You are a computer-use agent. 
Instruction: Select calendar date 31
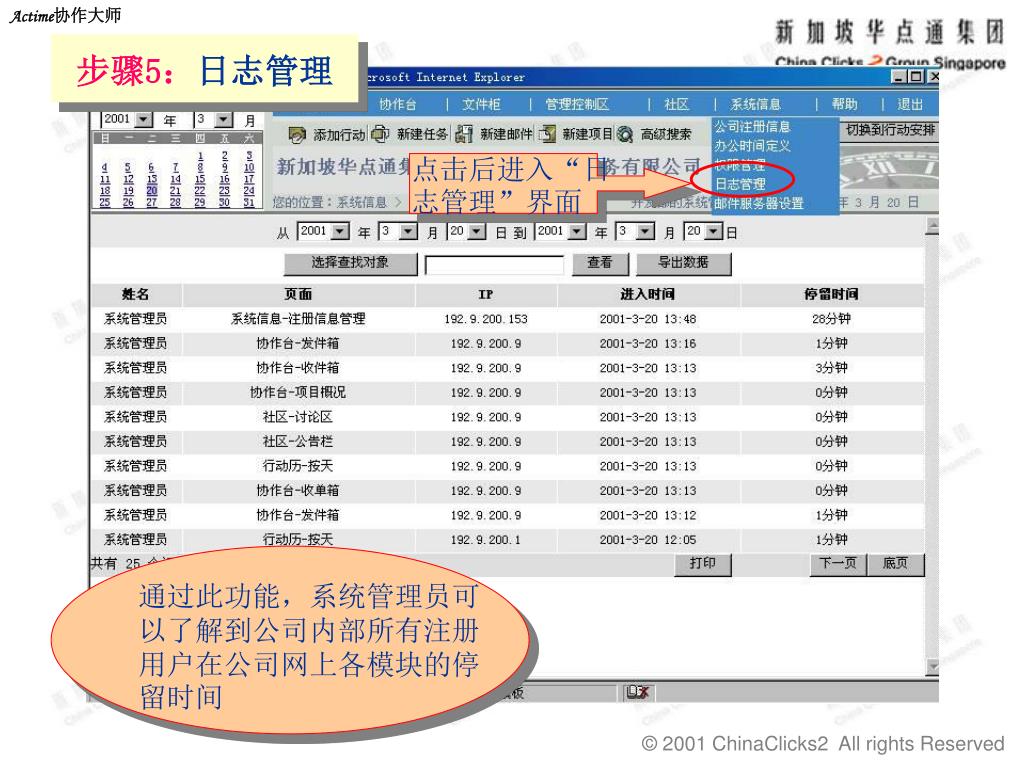coord(249,202)
